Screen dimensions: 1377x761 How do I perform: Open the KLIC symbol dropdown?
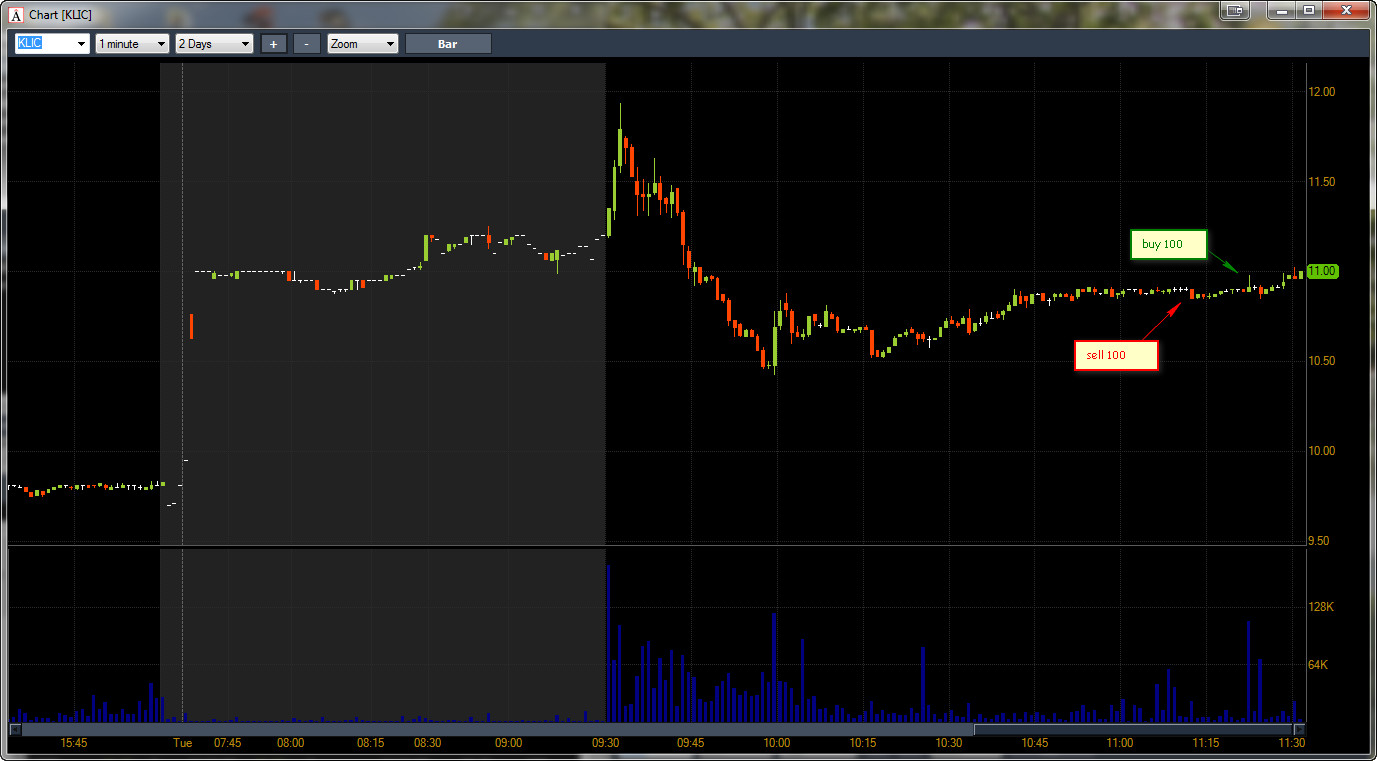pos(52,44)
